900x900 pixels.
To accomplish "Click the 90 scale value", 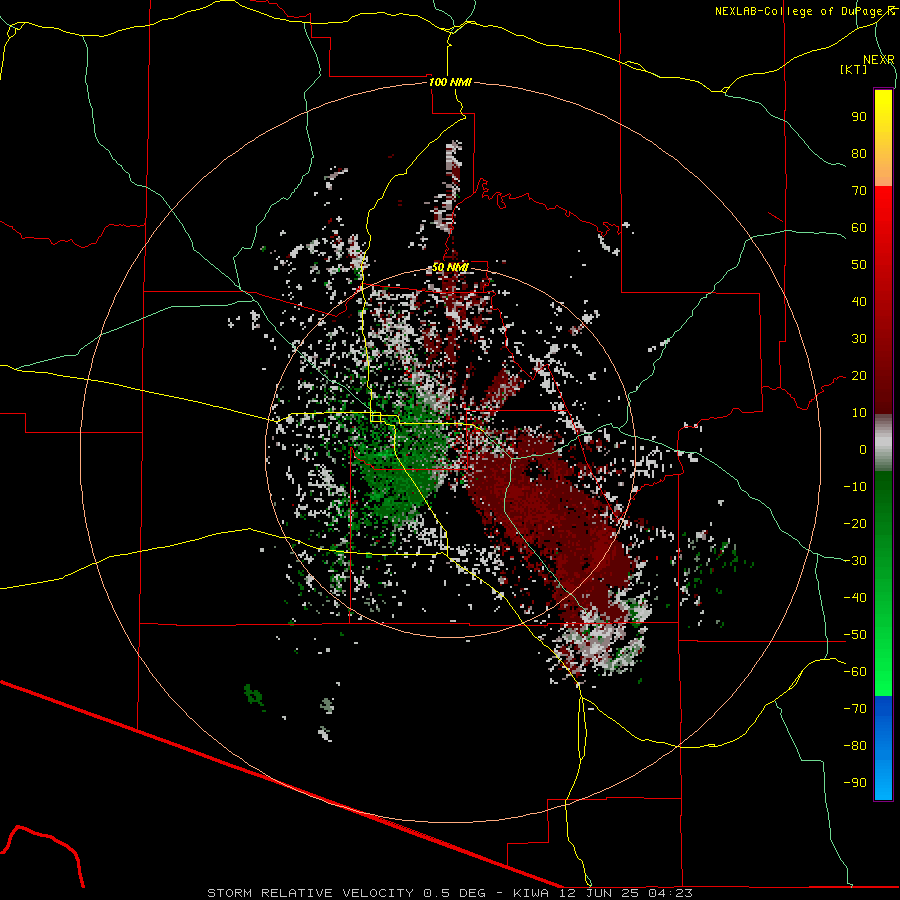I will pos(859,117).
